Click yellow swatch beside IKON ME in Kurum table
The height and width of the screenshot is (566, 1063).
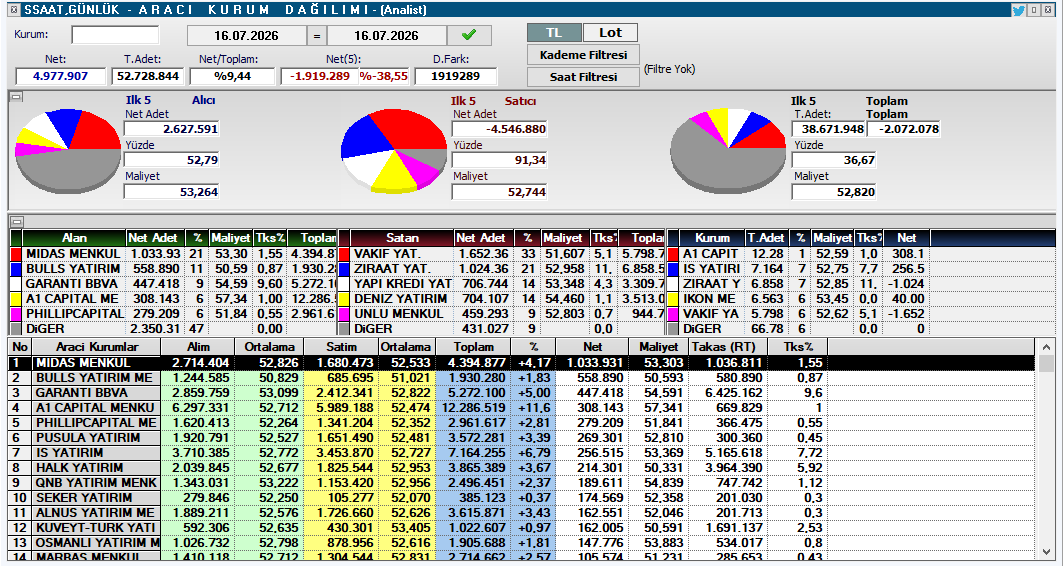[673, 298]
